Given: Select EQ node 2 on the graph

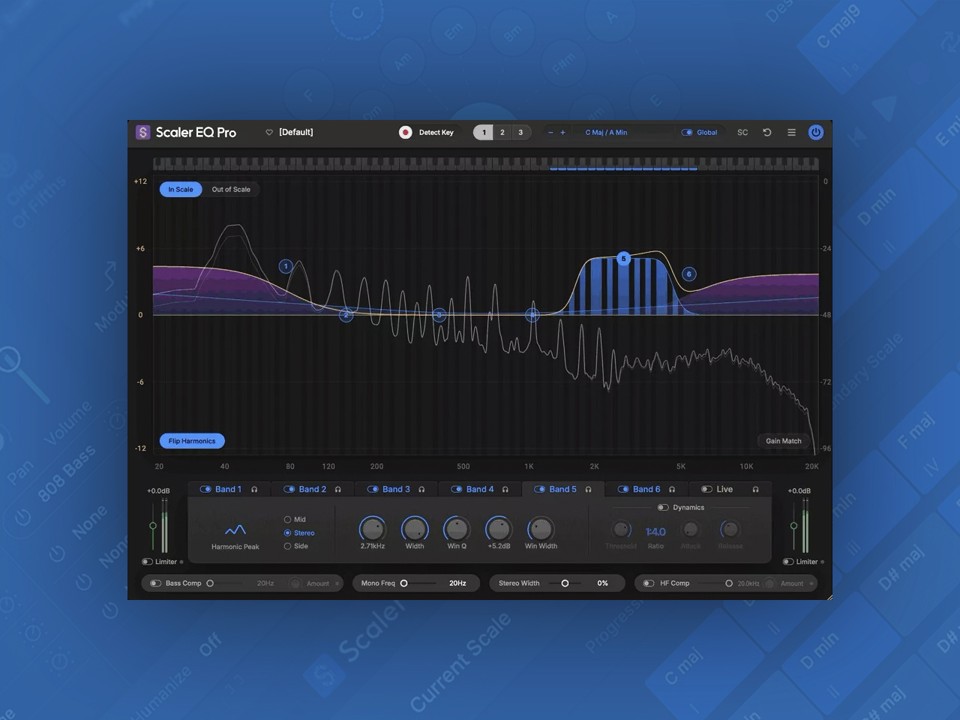Looking at the screenshot, I should point(346,315).
